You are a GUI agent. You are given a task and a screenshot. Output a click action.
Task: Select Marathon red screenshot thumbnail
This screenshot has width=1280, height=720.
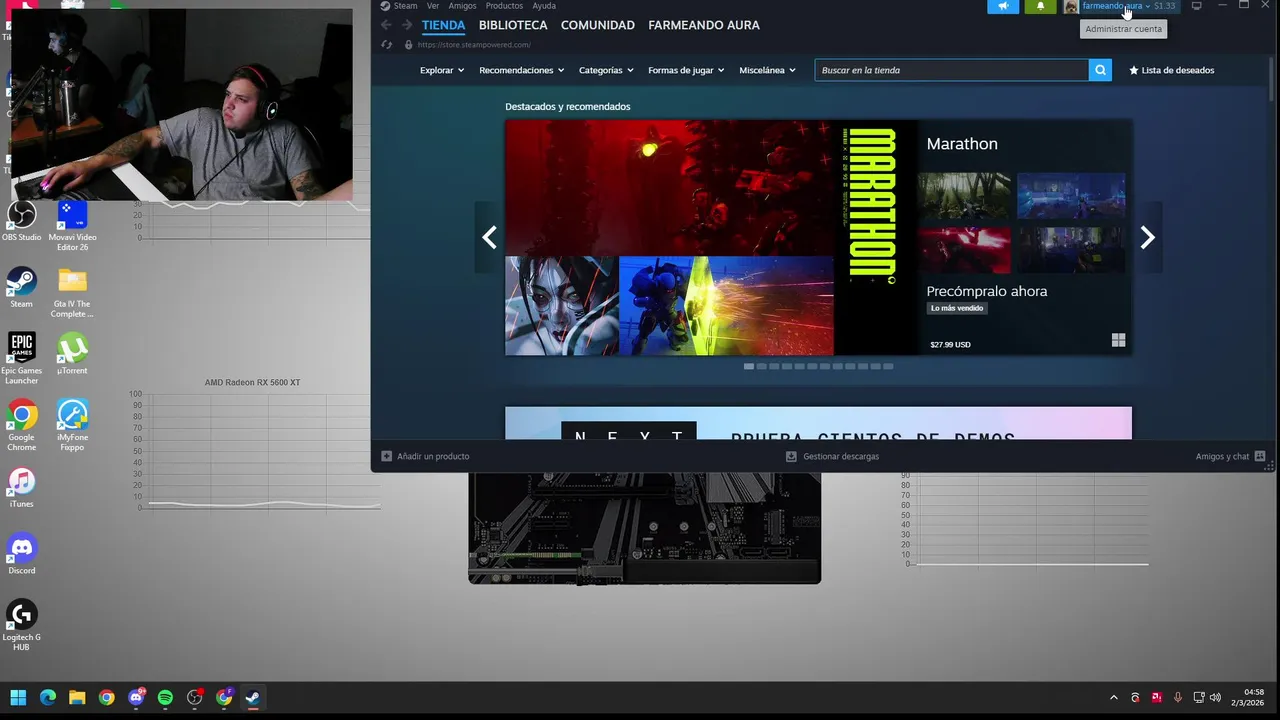964,250
